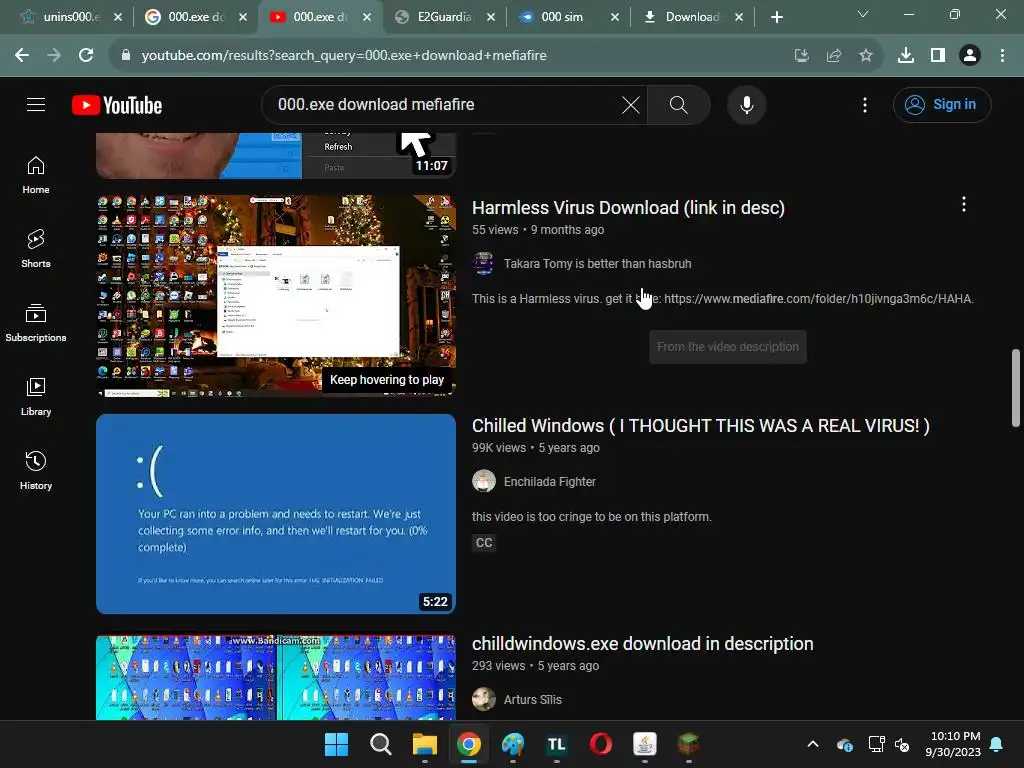Open Harmless Virus Download video title
Viewport: 1024px width, 768px height.
tap(628, 208)
